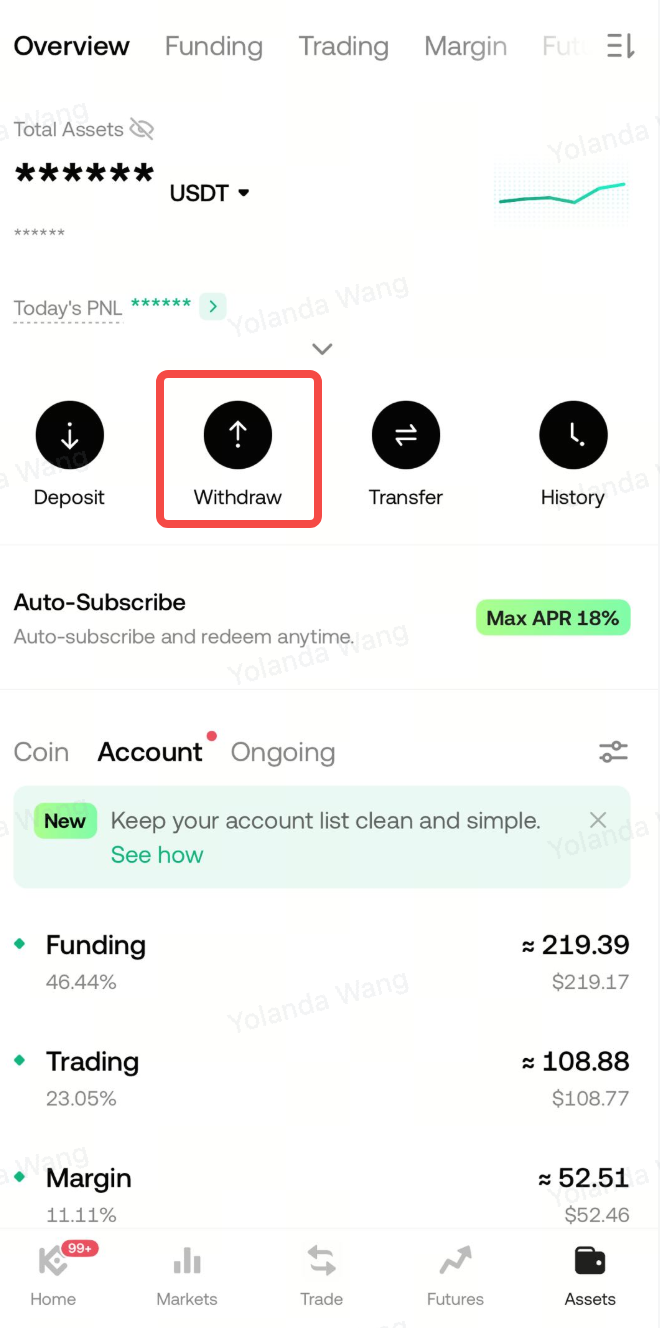This screenshot has height=1328, width=660.
Task: Open the USDT currency dropdown
Action: [209, 193]
